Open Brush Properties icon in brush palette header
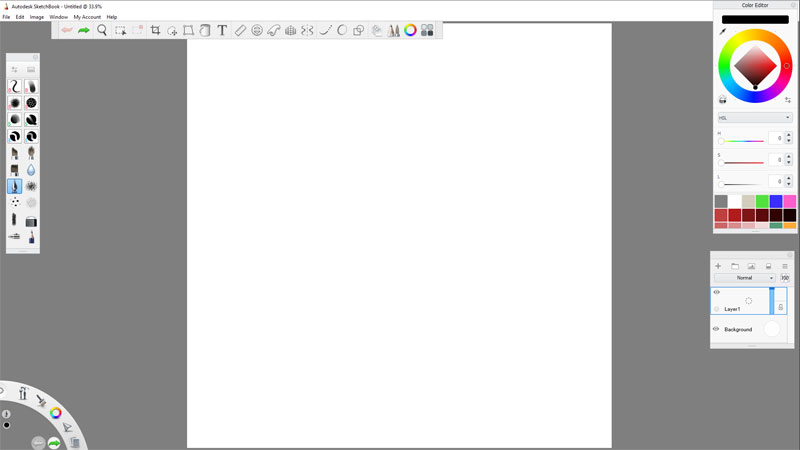The height and width of the screenshot is (450, 800). pos(14,69)
